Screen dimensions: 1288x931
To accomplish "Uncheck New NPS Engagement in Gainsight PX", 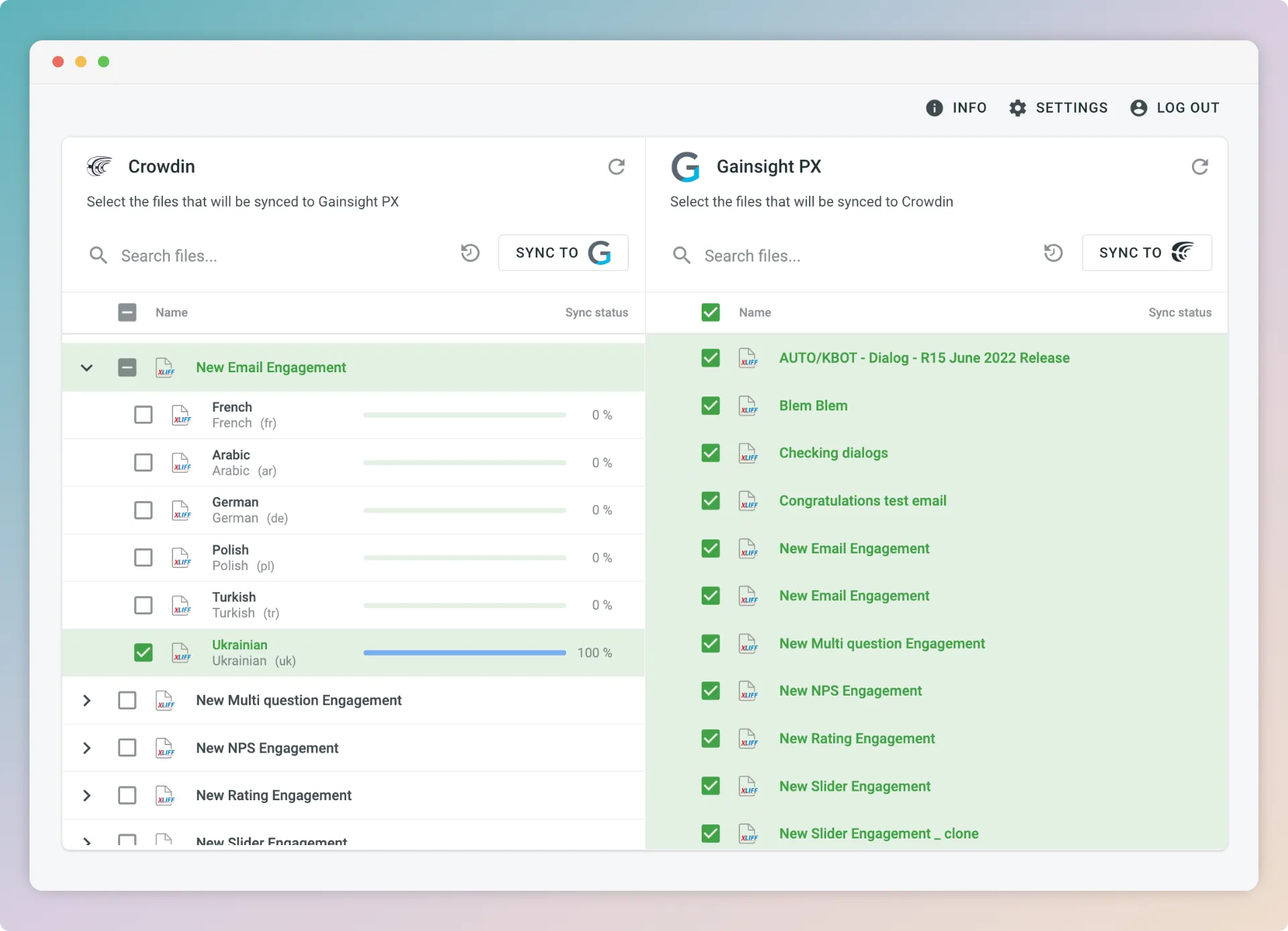I will 710,691.
